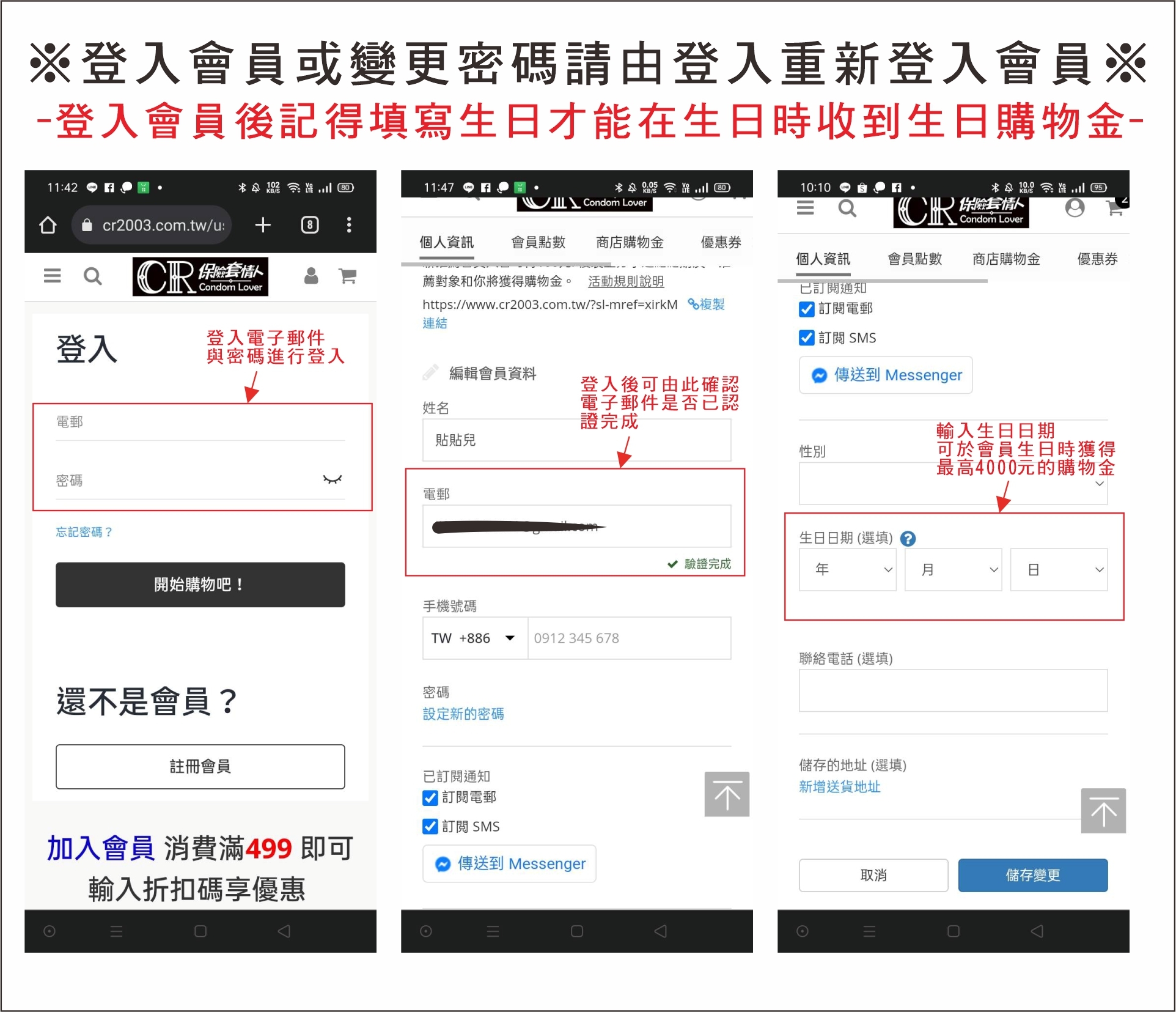Toggle 訂閱 SMS checkbox below 設定新的密碼
The image size is (1176, 1012).
[x=430, y=827]
